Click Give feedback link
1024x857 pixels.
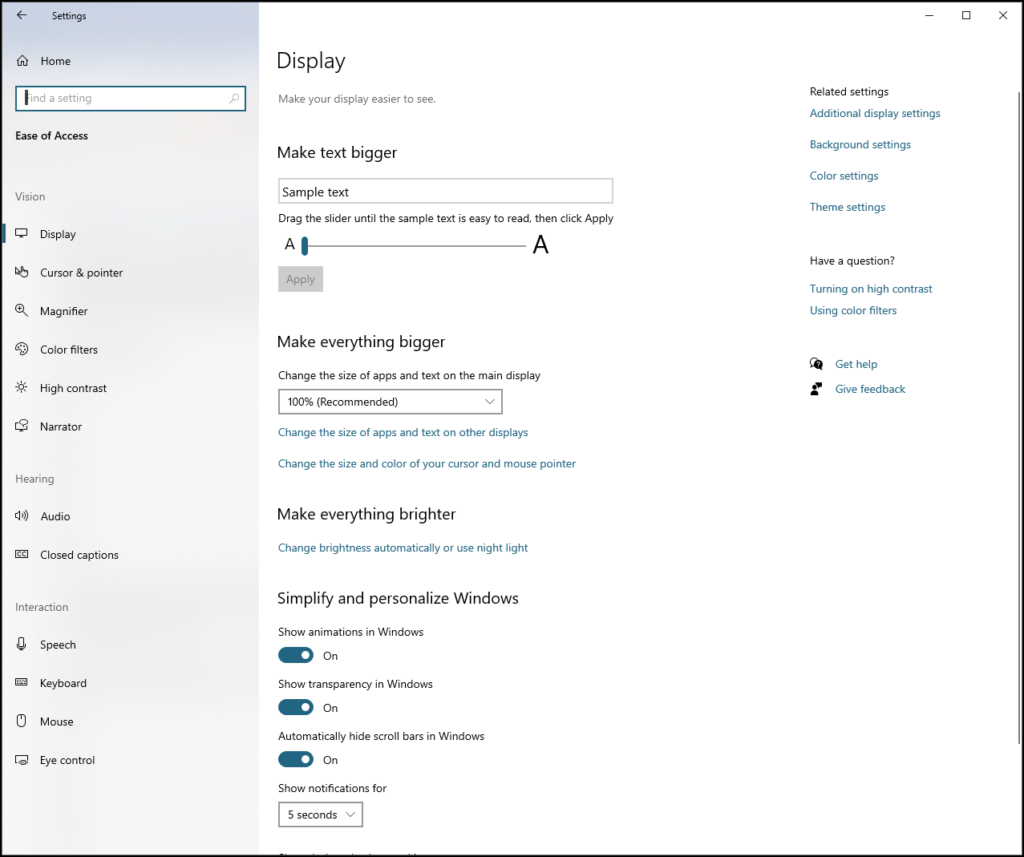click(x=870, y=389)
